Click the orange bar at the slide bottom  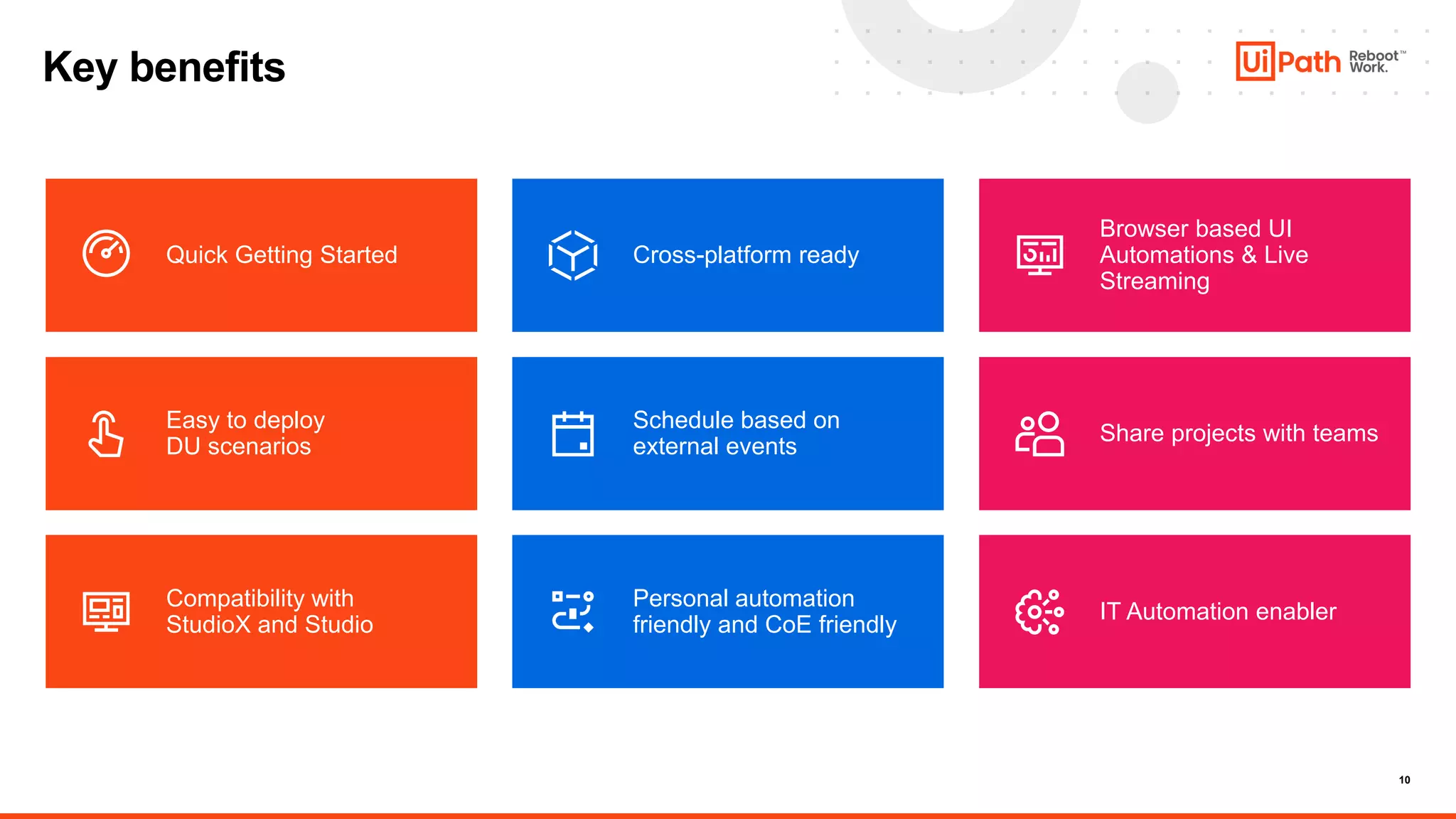[x=728, y=815]
